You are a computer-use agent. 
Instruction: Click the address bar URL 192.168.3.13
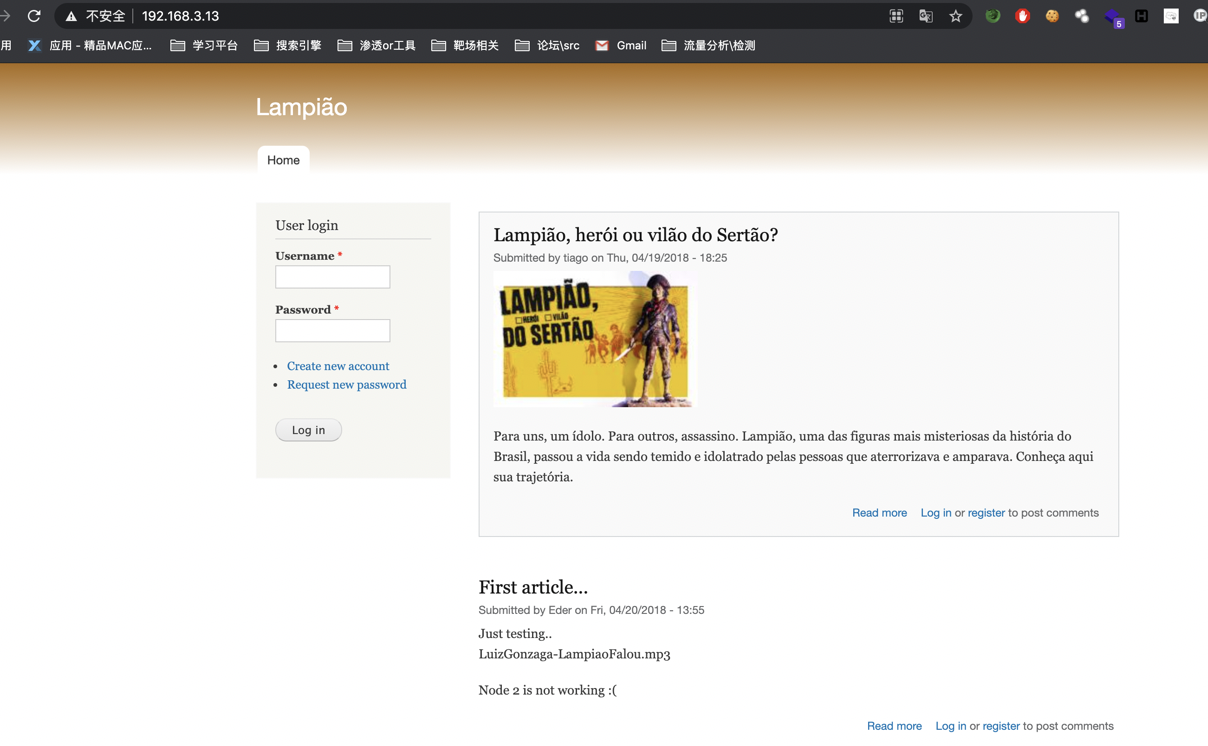[180, 16]
